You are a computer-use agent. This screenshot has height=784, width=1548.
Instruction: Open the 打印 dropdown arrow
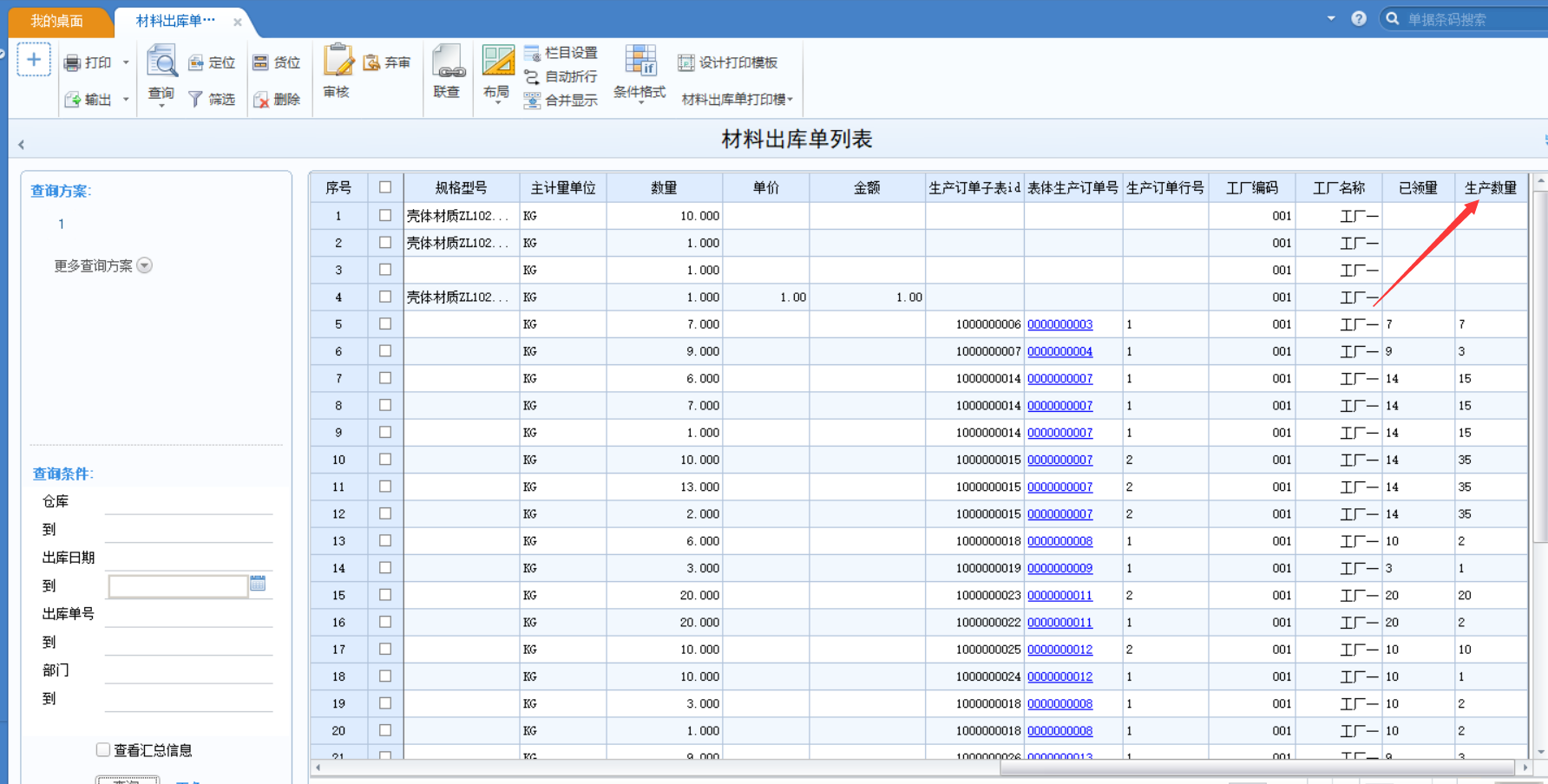126,62
